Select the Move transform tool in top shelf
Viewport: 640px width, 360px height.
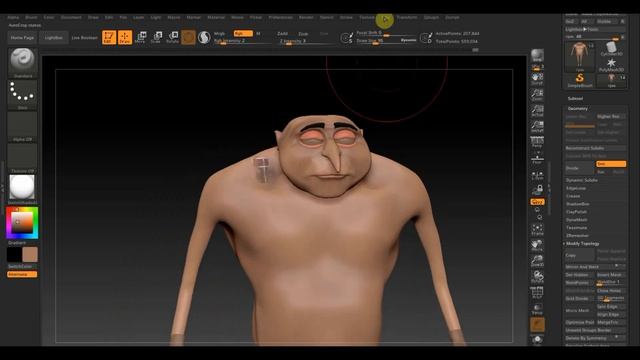[x=141, y=37]
